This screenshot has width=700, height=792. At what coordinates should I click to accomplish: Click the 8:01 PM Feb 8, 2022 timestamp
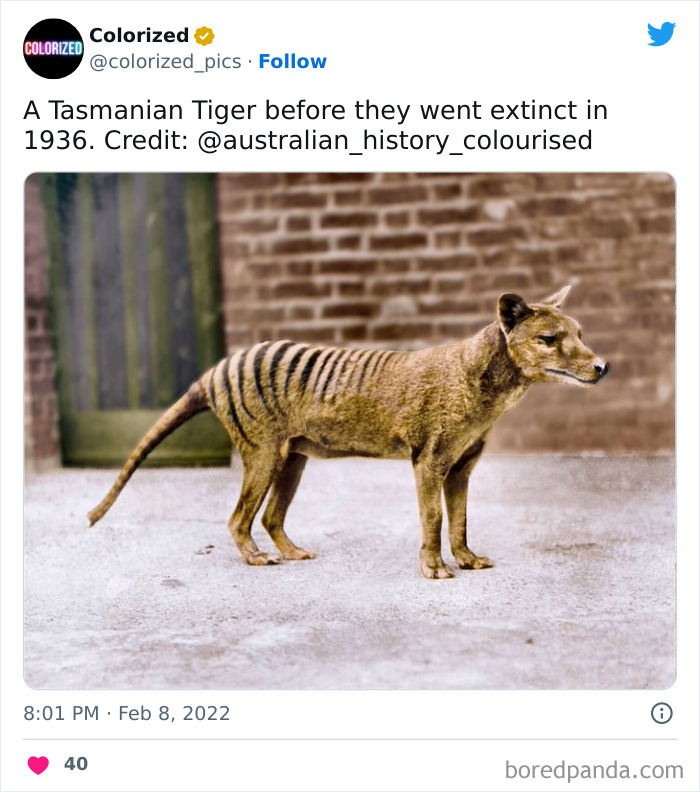coord(127,713)
